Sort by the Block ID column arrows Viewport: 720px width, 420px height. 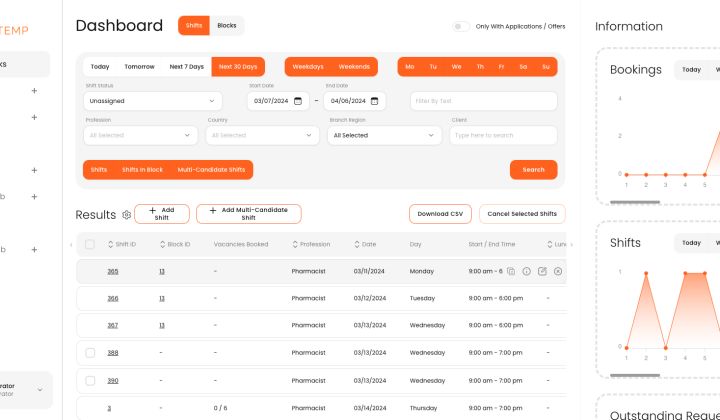pos(162,244)
